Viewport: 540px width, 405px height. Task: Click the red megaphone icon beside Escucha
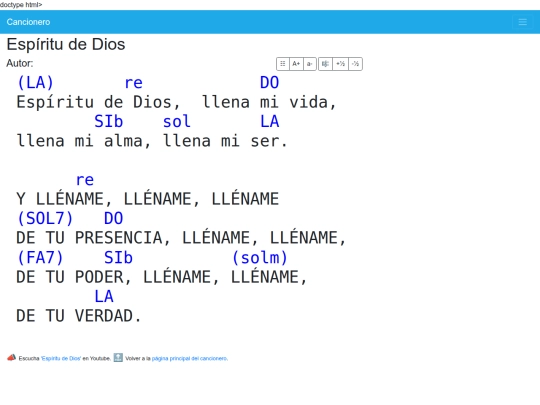(x=11, y=357)
